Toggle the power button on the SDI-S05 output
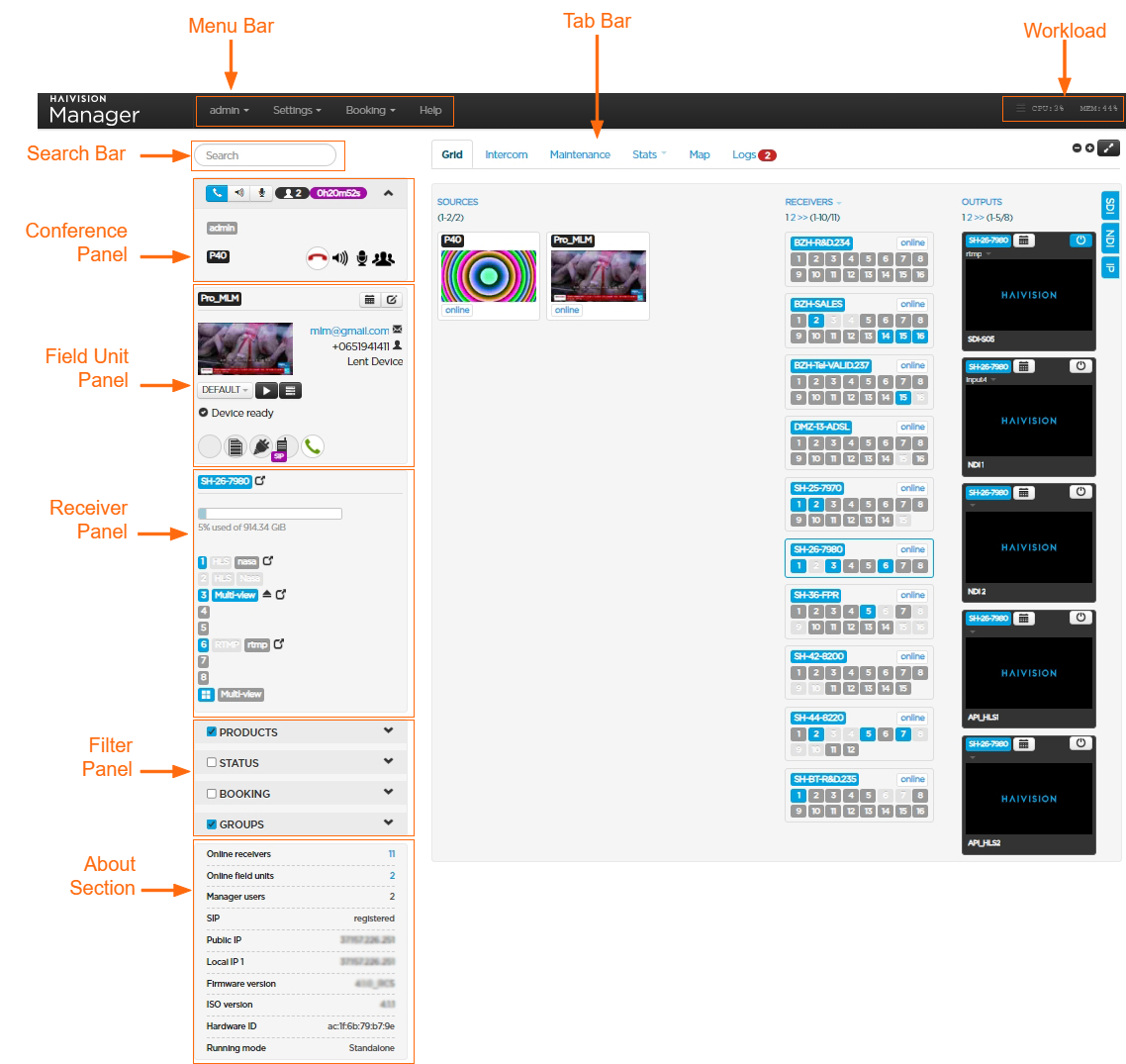The image size is (1126, 1064). coord(1080,241)
